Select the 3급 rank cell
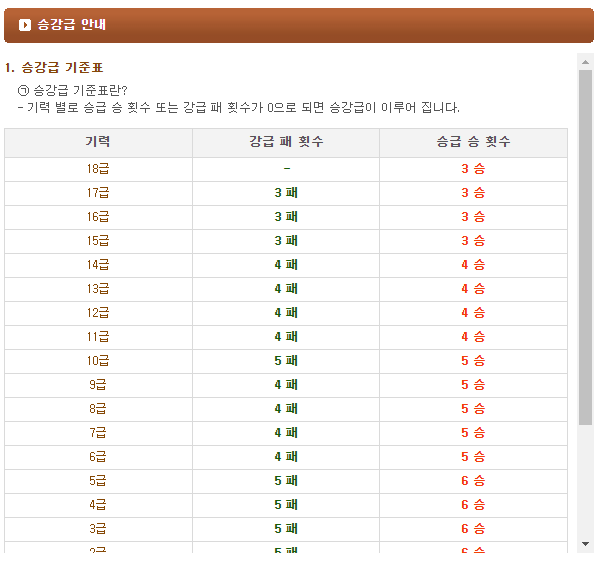Viewport: 596px width, 561px height. click(x=98, y=528)
